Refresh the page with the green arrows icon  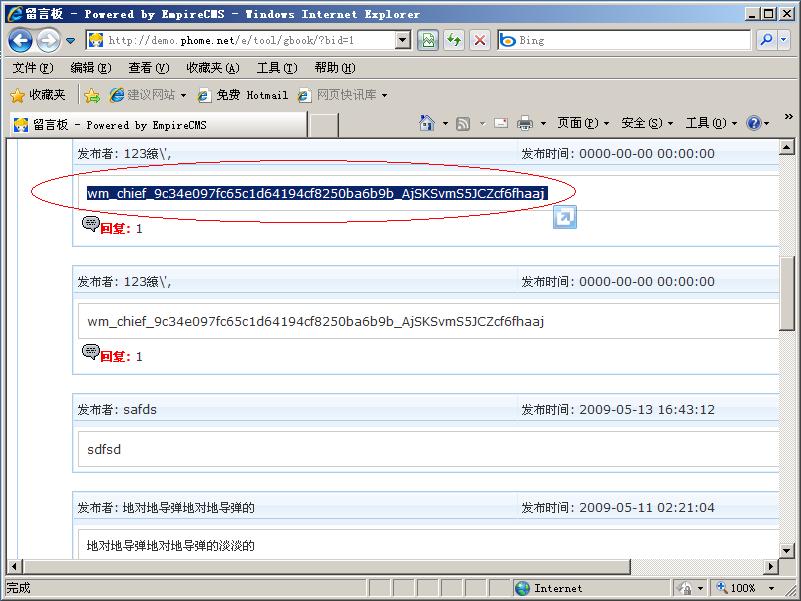coord(454,40)
